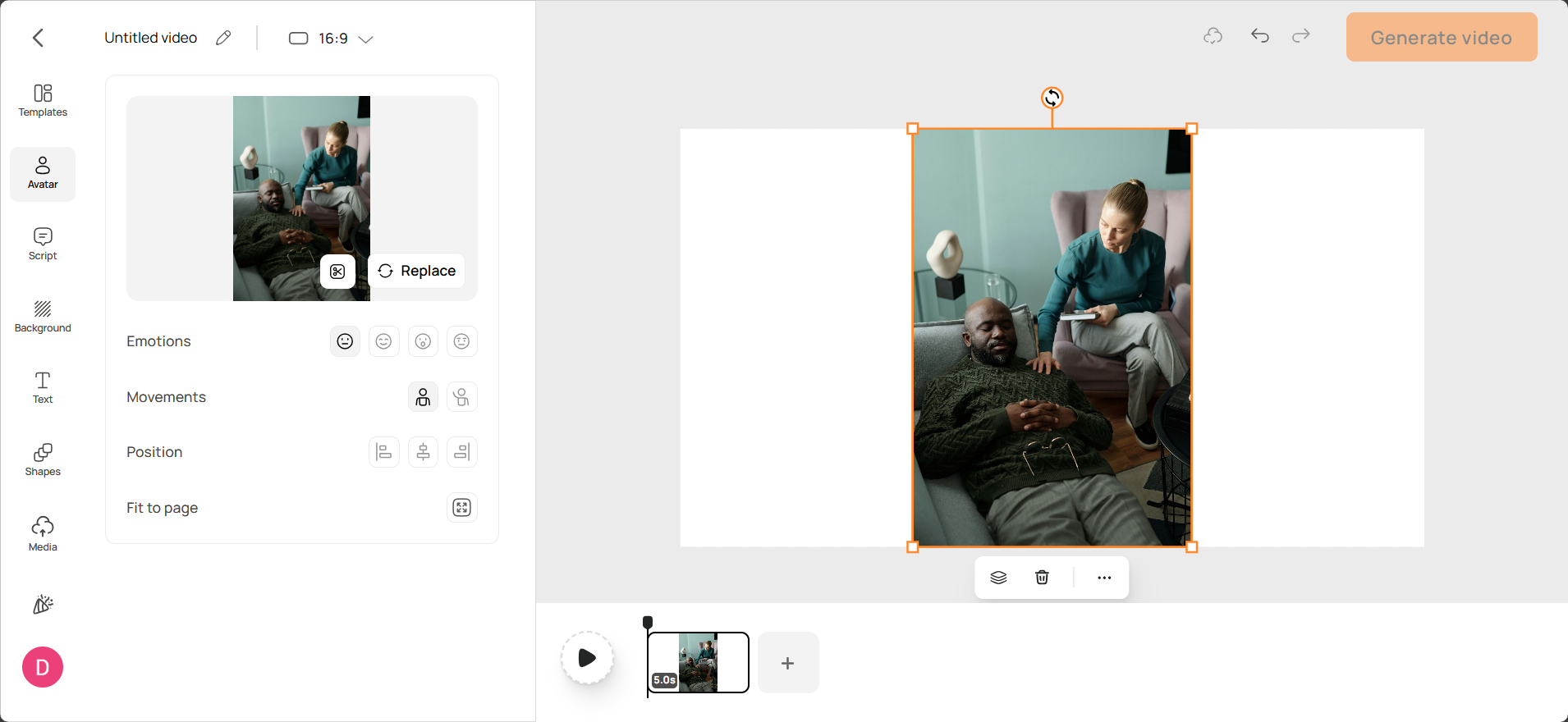Select the neutral emotion face

[345, 341]
